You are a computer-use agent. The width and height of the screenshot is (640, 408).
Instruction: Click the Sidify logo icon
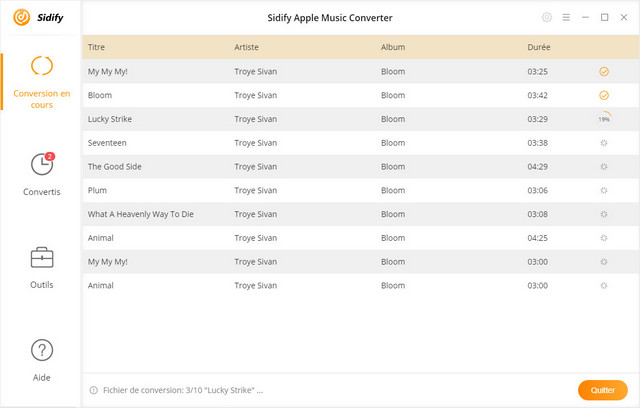20,17
